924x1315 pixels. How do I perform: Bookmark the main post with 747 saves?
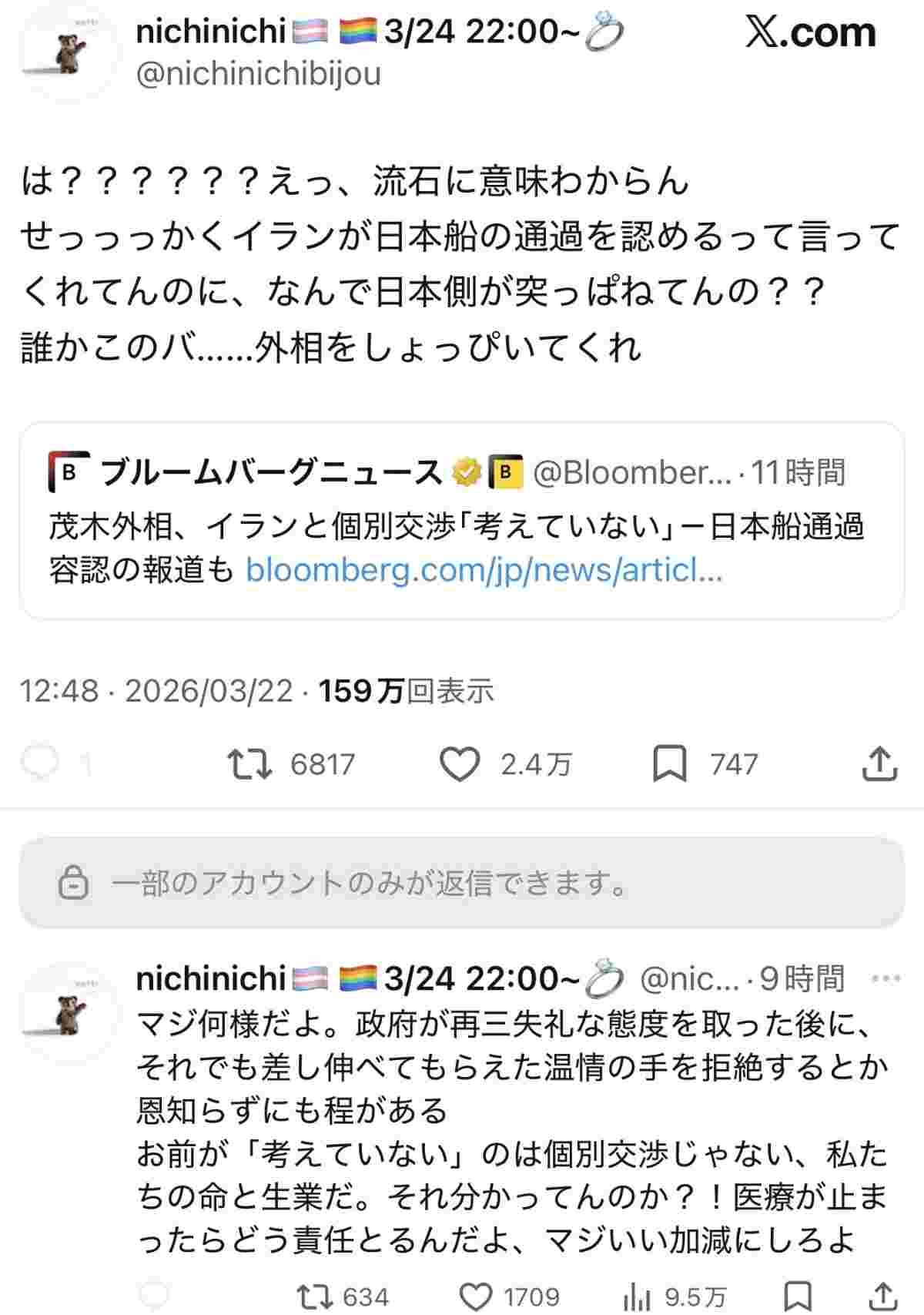coord(669,763)
